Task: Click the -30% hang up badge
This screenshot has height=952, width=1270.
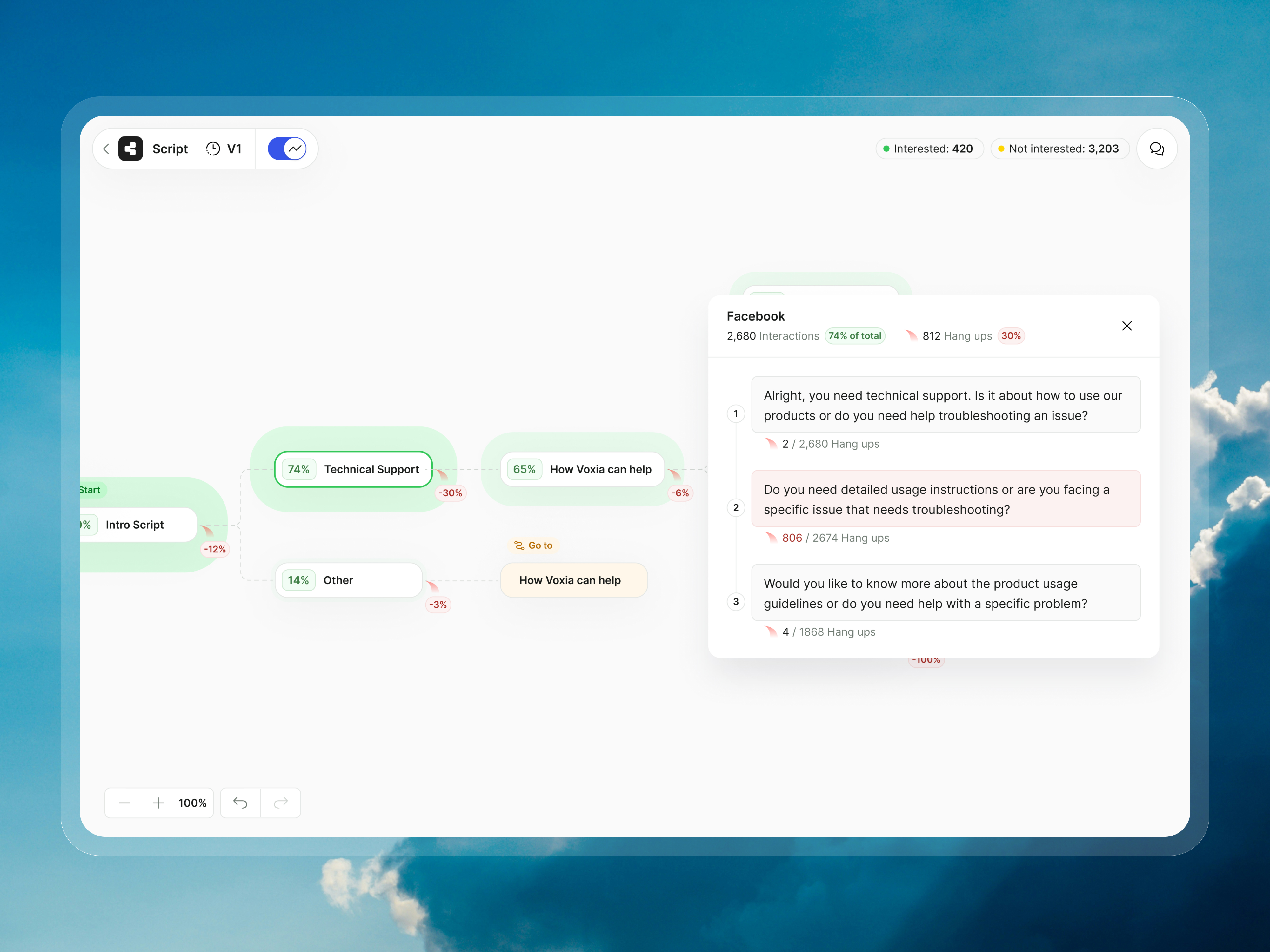Action: click(x=450, y=493)
